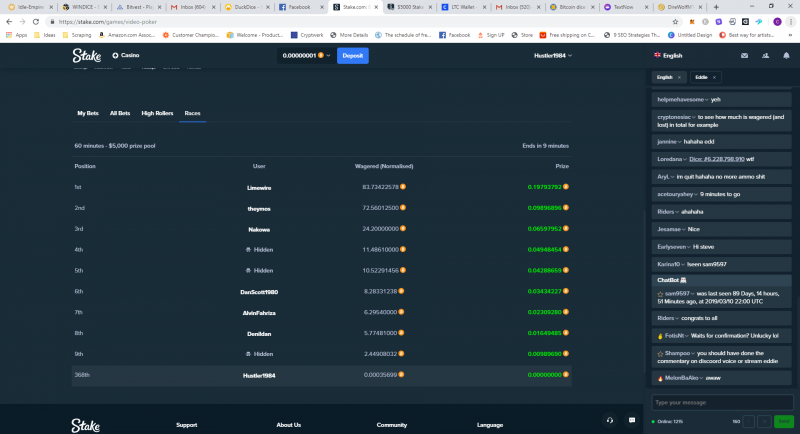Expand the English chat language selector
800x434 pixels.
668,56
